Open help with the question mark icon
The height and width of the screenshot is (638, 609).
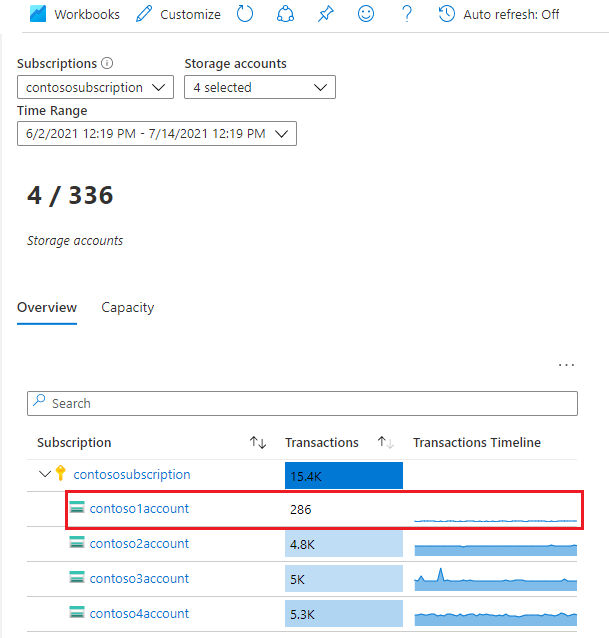[406, 15]
